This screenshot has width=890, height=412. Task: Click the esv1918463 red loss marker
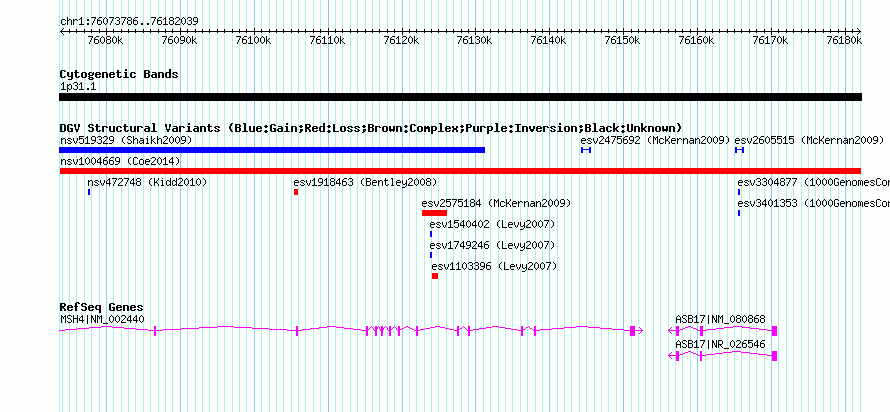pyautogui.click(x=296, y=192)
